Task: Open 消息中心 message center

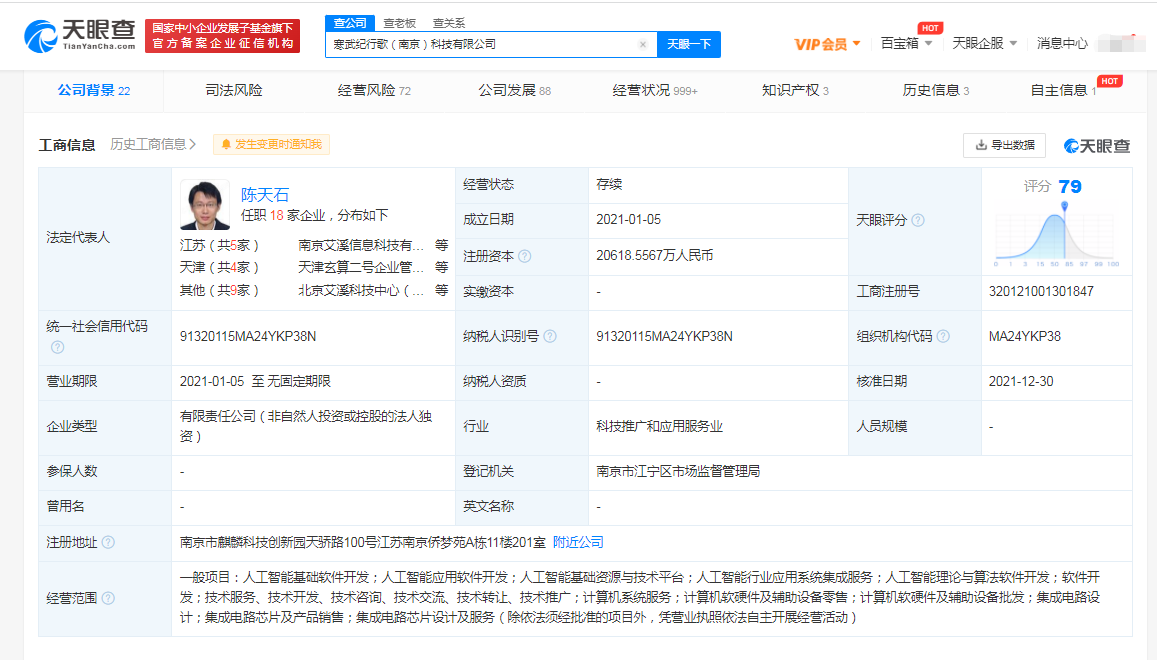Action: 1062,44
